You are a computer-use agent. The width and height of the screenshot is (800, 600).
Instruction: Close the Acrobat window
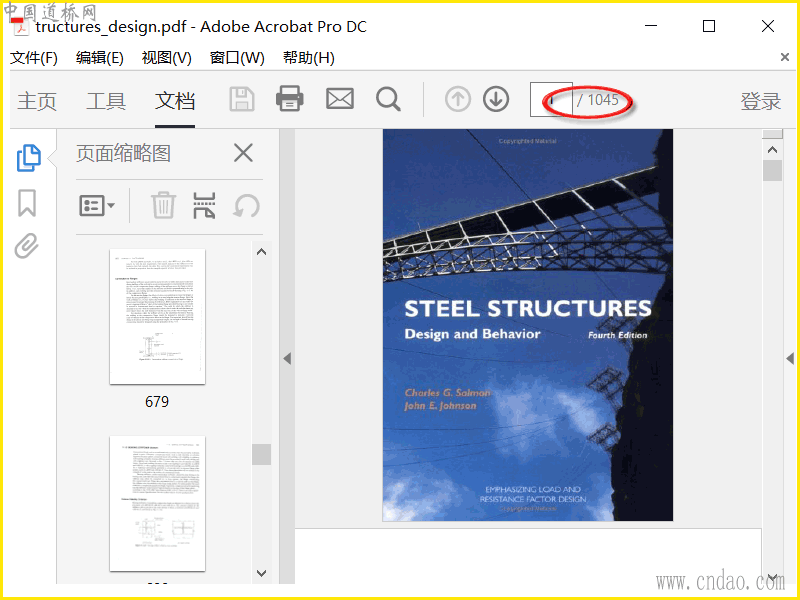pyautogui.click(x=768, y=26)
